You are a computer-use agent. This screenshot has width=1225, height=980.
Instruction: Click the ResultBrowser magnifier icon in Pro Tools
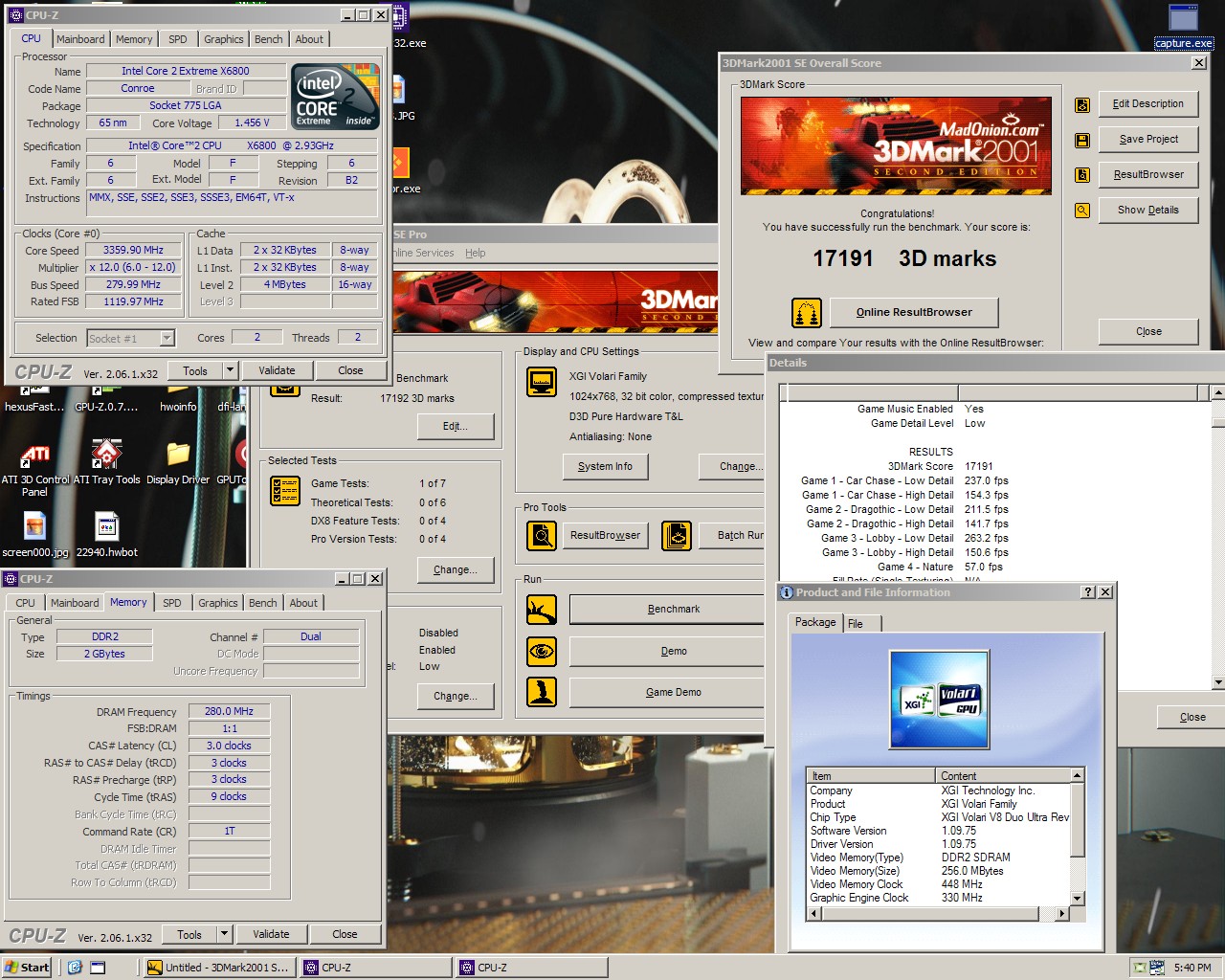pyautogui.click(x=542, y=535)
